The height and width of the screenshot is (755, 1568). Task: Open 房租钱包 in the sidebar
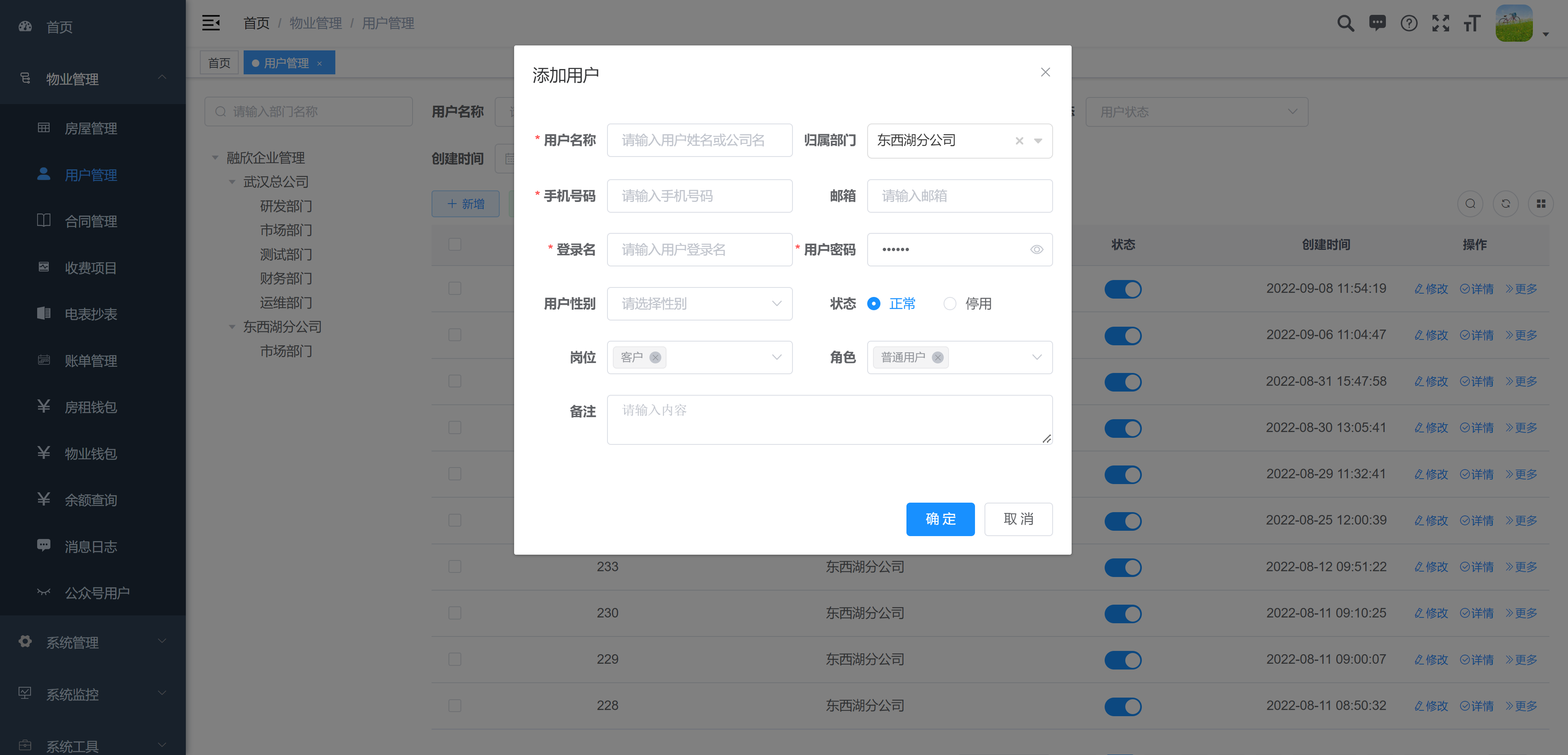93,407
